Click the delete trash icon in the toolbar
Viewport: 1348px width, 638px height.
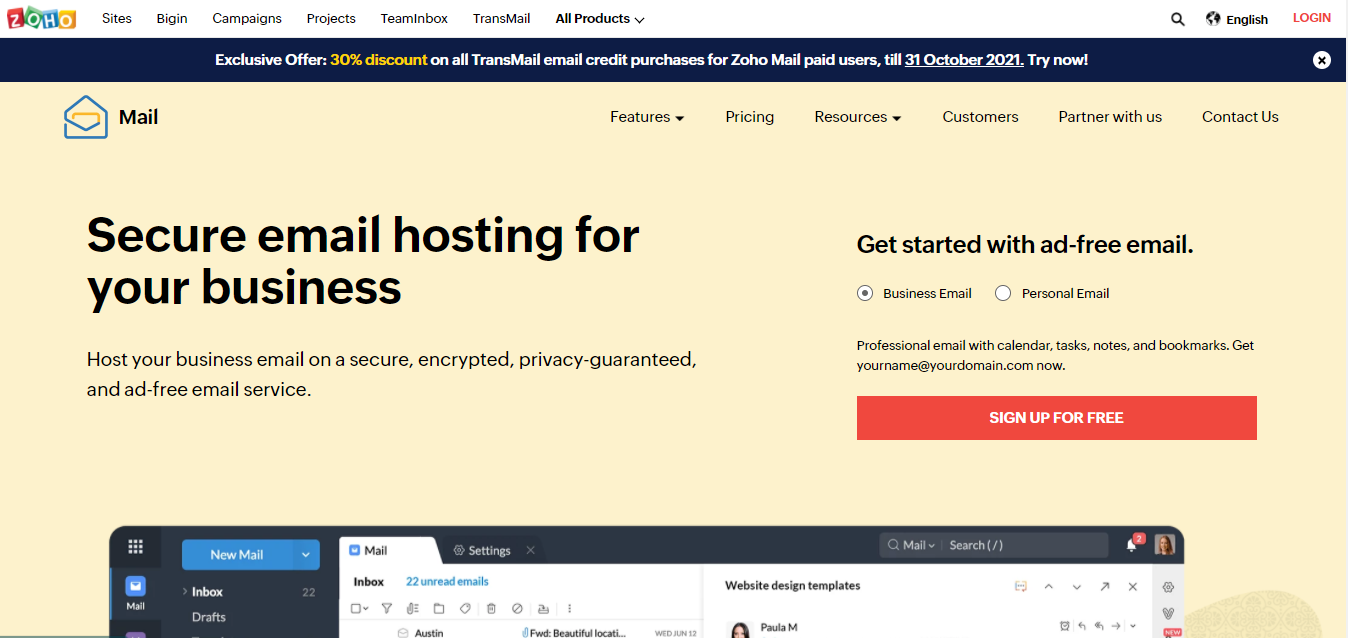coord(491,608)
